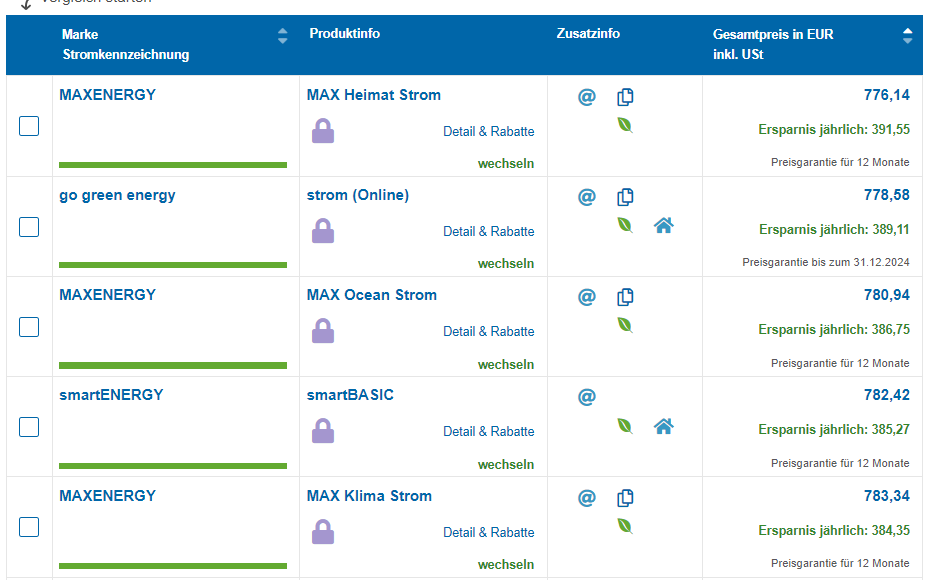This screenshot has width=928, height=580.
Task: Click the green leaf icon for smartBASIC
Action: pyautogui.click(x=625, y=426)
